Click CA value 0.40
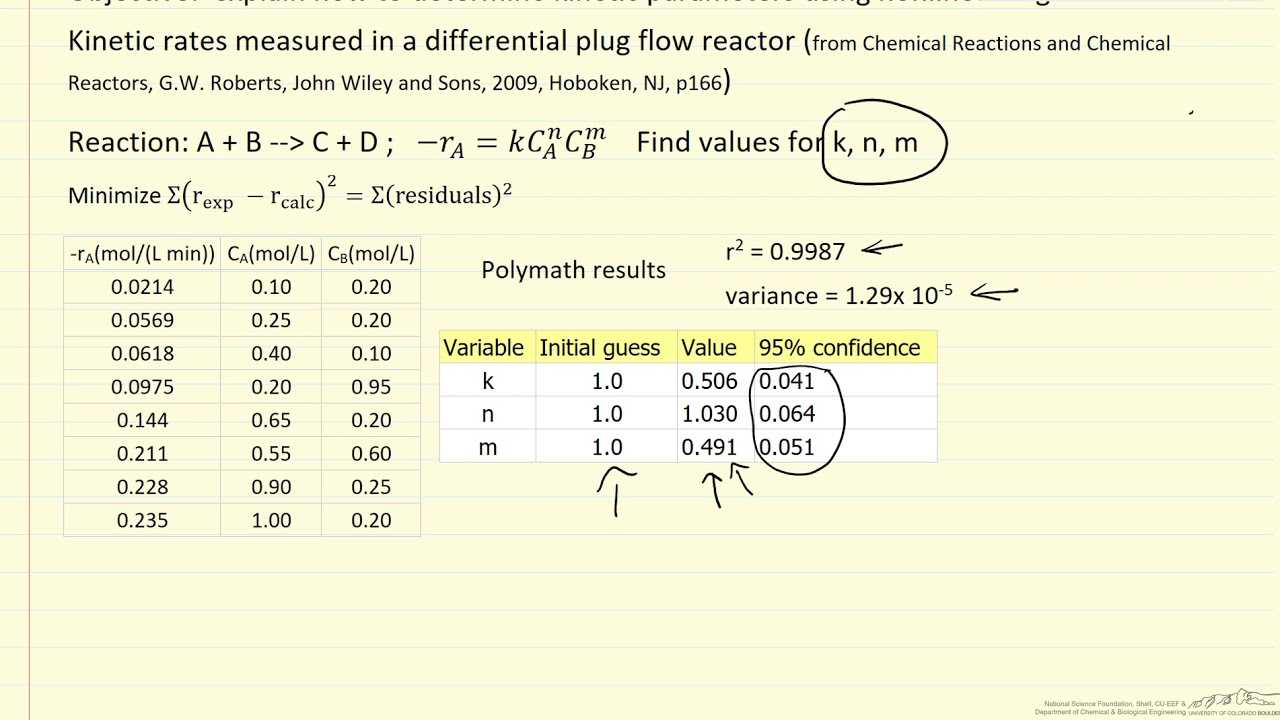This screenshot has height=720, width=1280. point(271,353)
